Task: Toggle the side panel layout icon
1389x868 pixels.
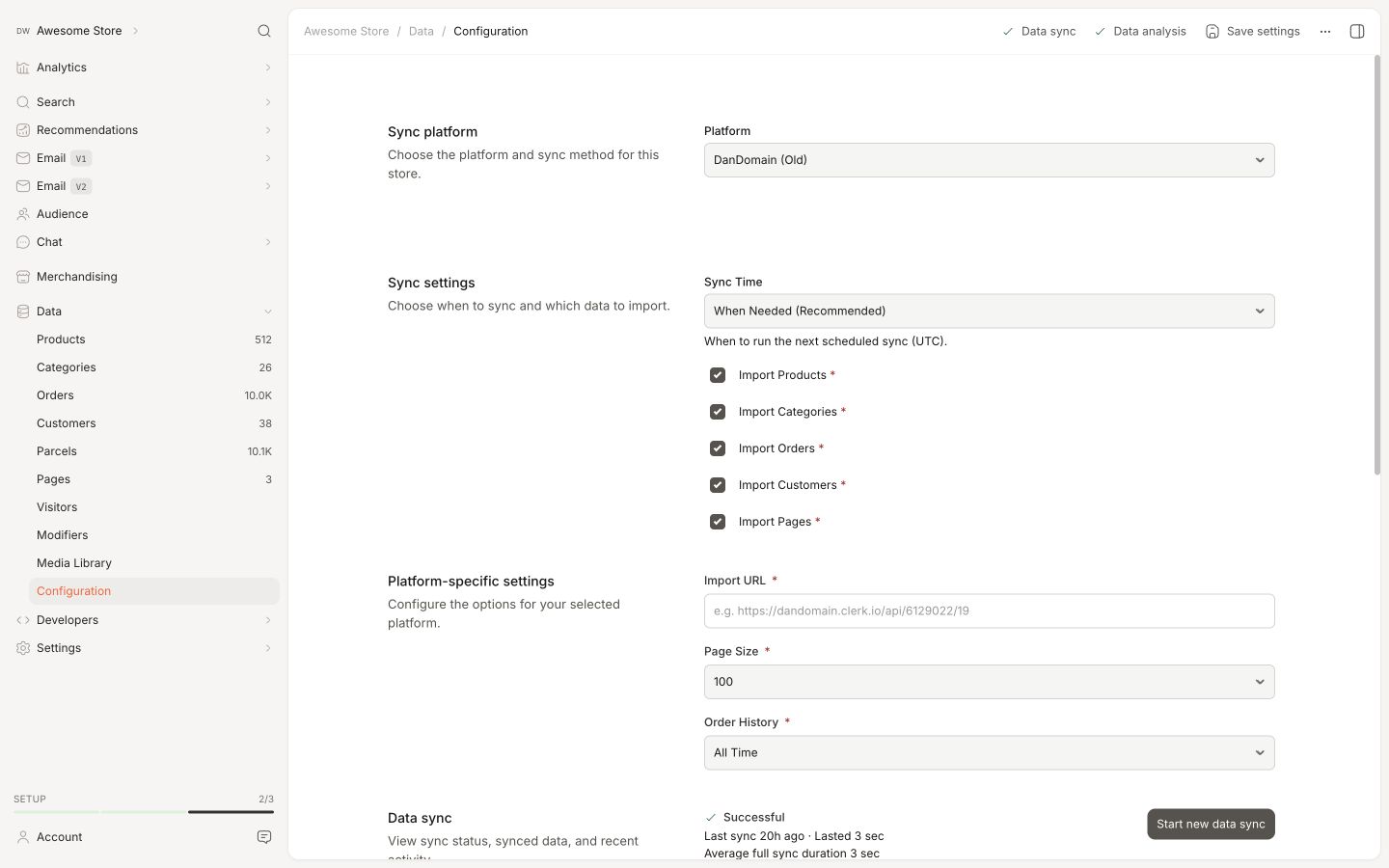Action: 1357,32
